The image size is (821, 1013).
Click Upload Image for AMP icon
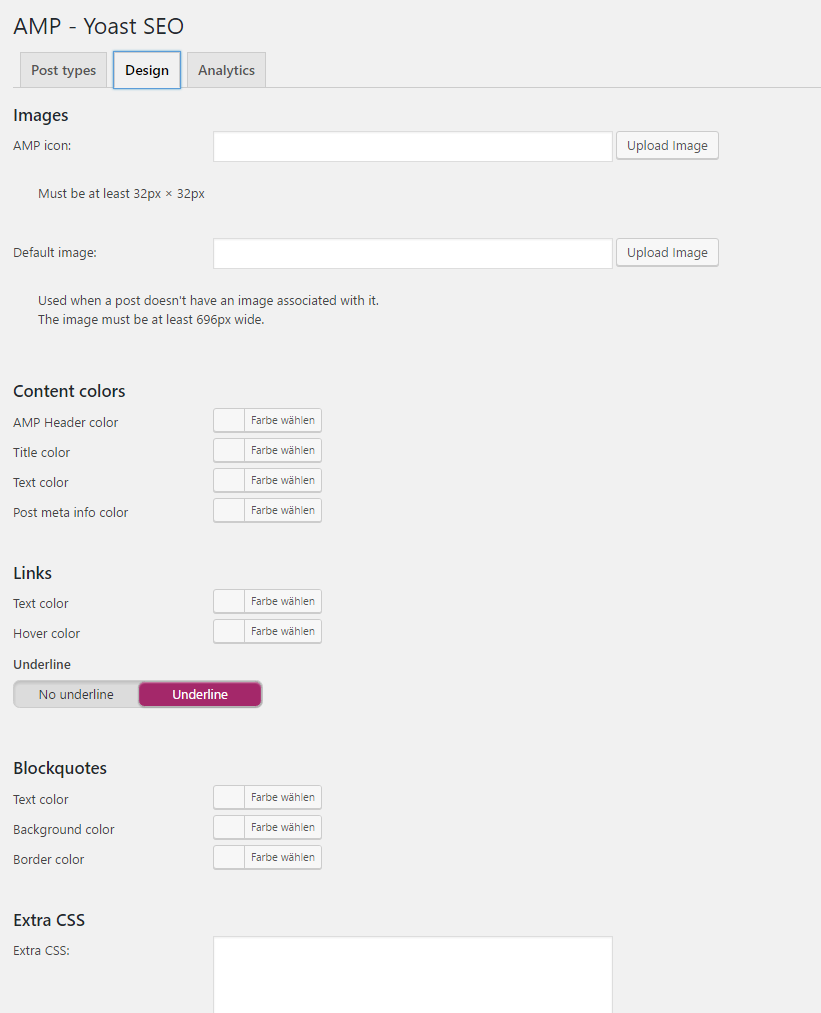(x=667, y=146)
